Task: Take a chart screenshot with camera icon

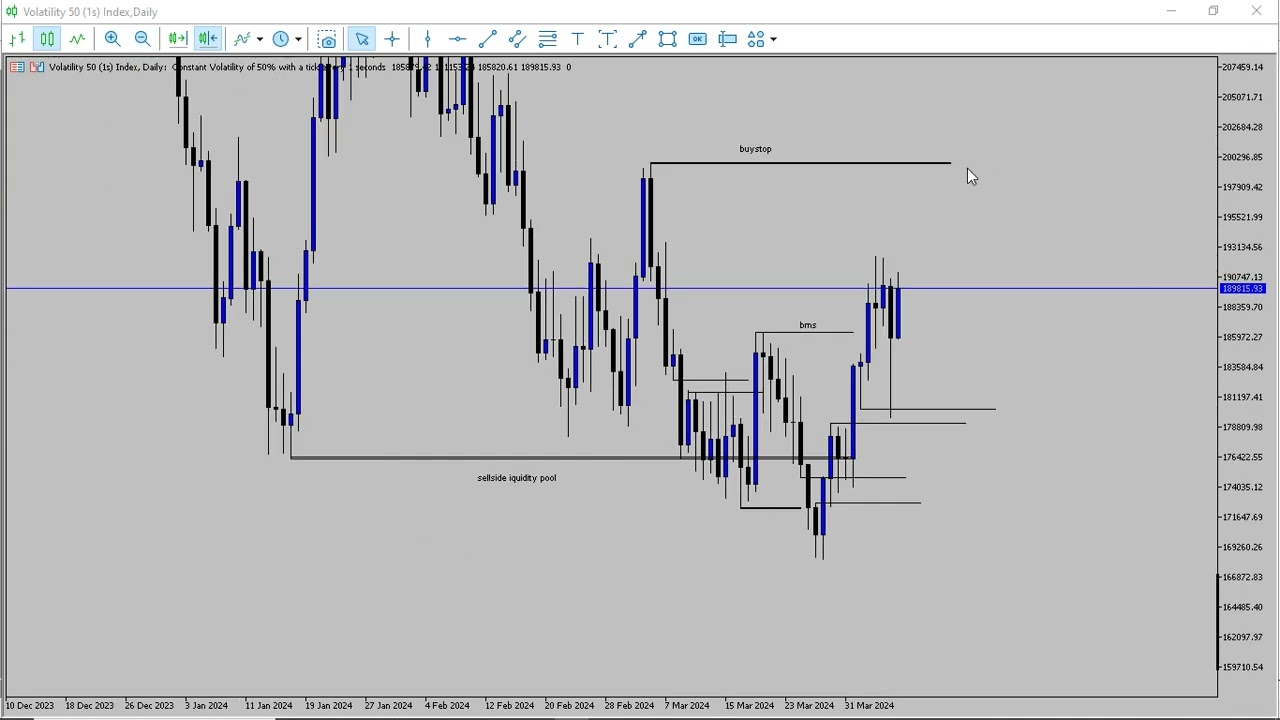Action: (x=327, y=39)
